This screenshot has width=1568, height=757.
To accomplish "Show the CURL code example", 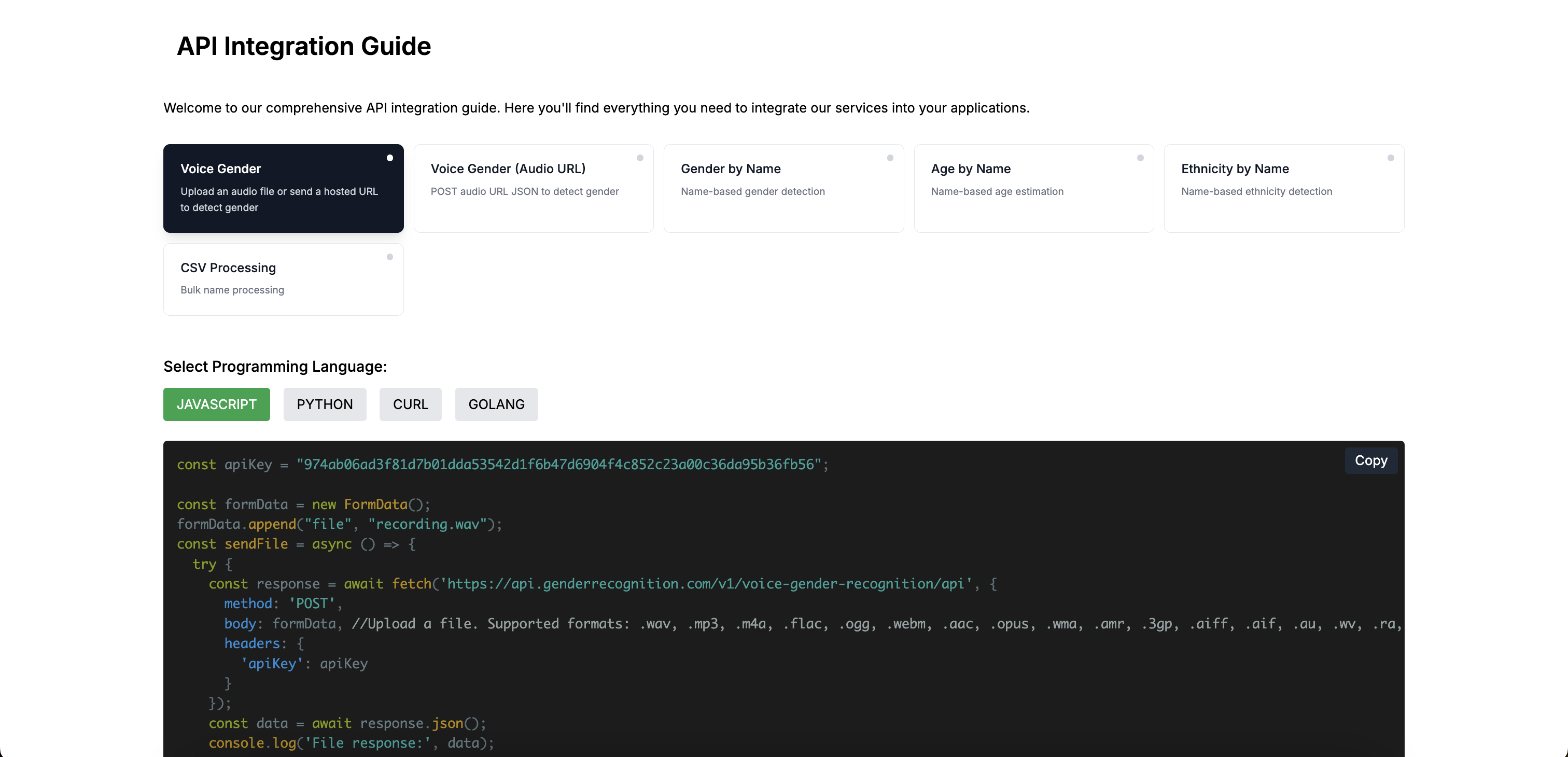I will pyautogui.click(x=410, y=404).
